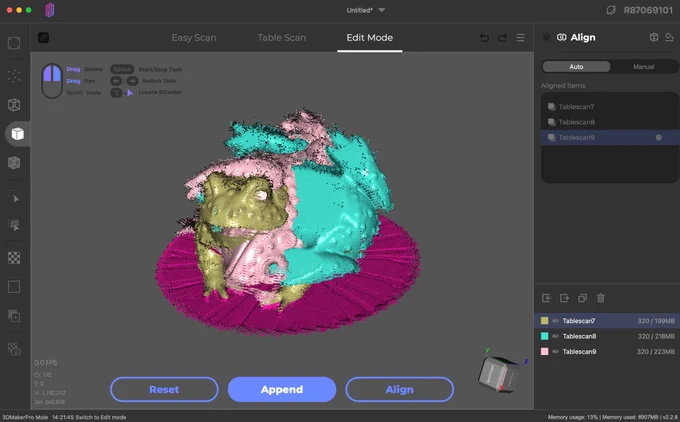
Task: Click the Append button
Action: coord(282,389)
